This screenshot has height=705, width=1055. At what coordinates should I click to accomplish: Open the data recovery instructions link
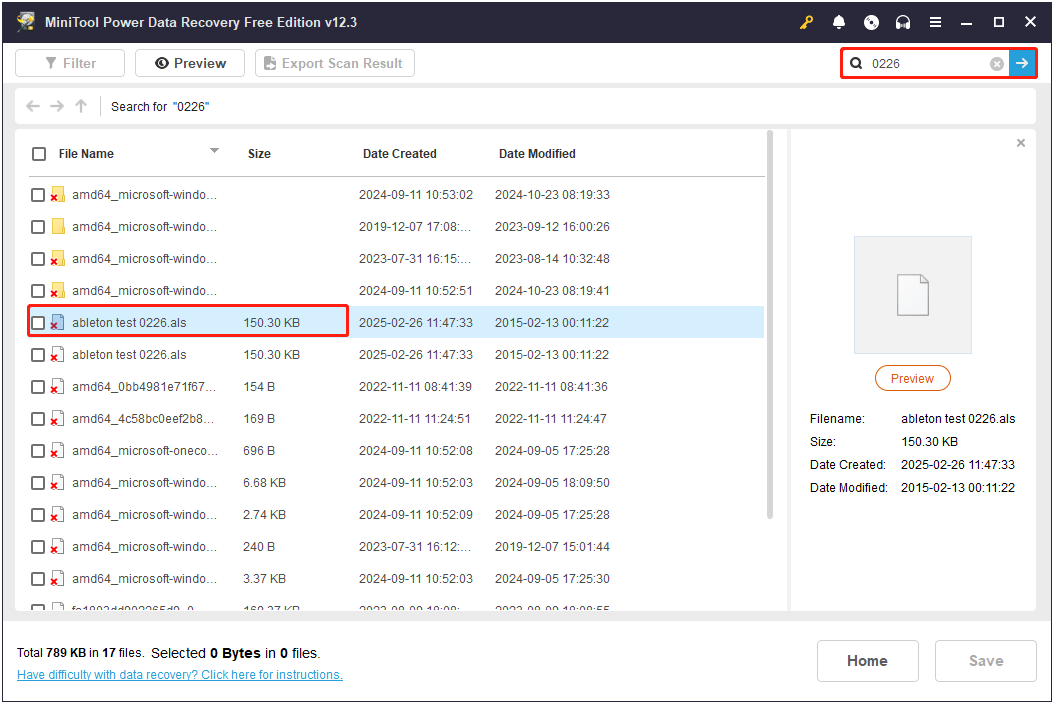click(180, 675)
